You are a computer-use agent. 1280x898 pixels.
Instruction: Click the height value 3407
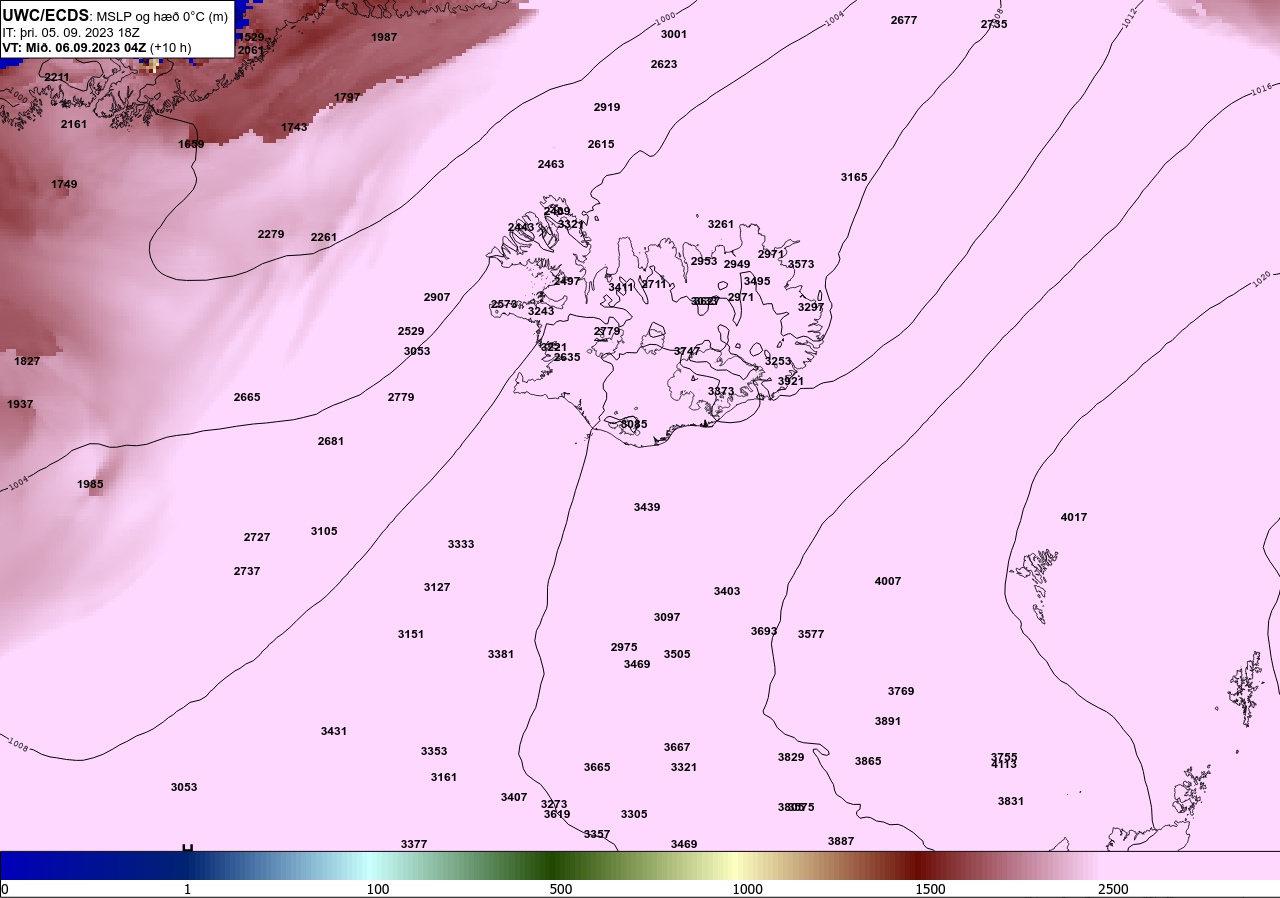pos(514,797)
